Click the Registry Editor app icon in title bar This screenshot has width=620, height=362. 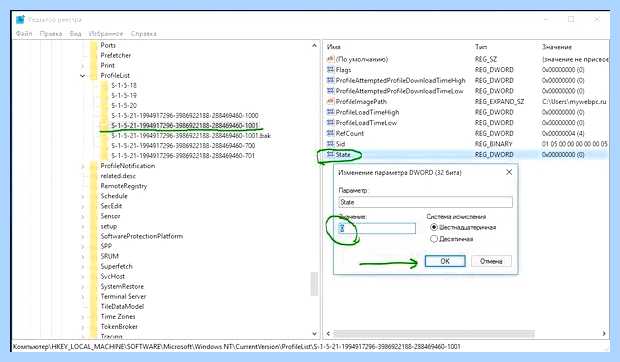coord(21,19)
